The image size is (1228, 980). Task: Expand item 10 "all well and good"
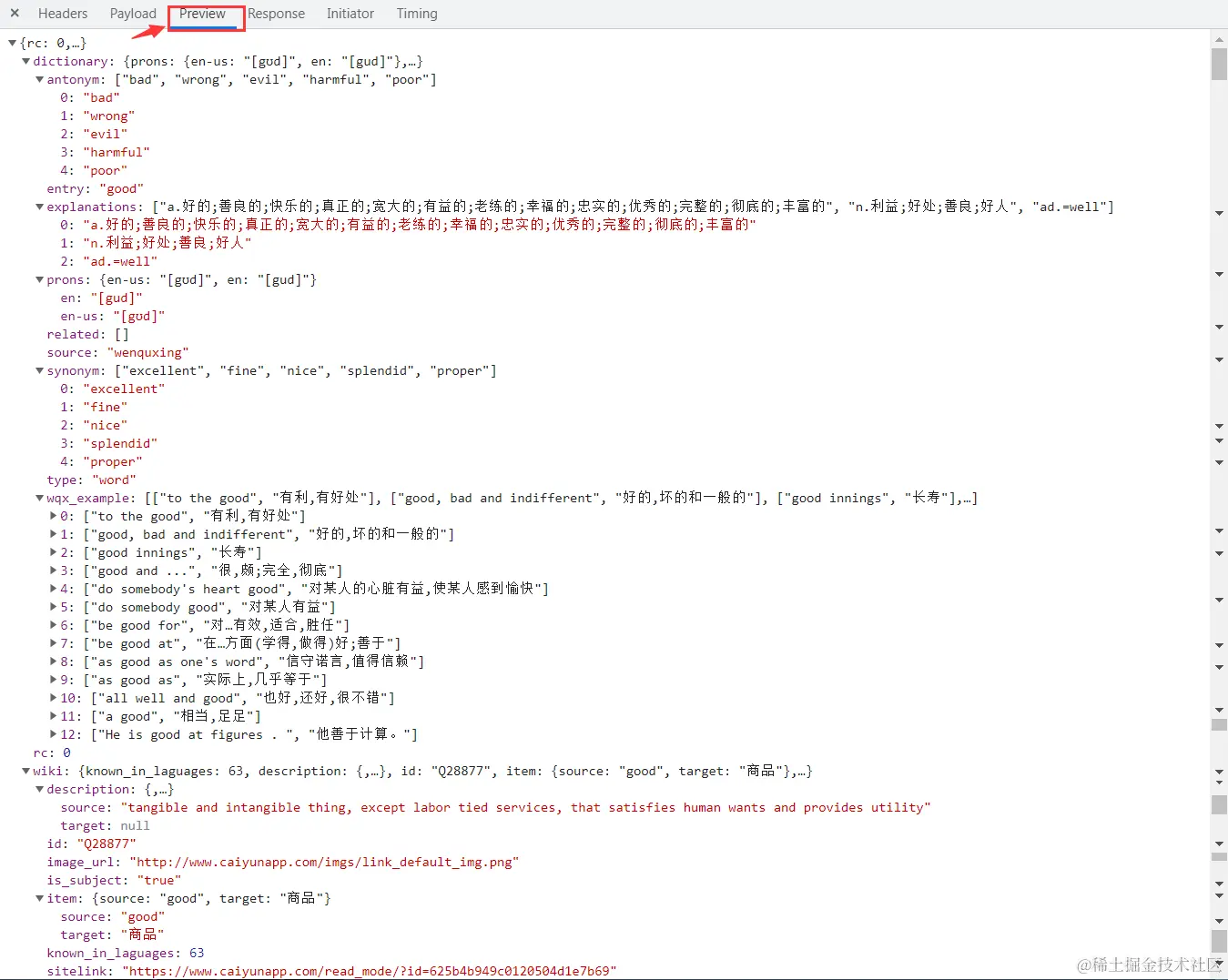point(54,698)
